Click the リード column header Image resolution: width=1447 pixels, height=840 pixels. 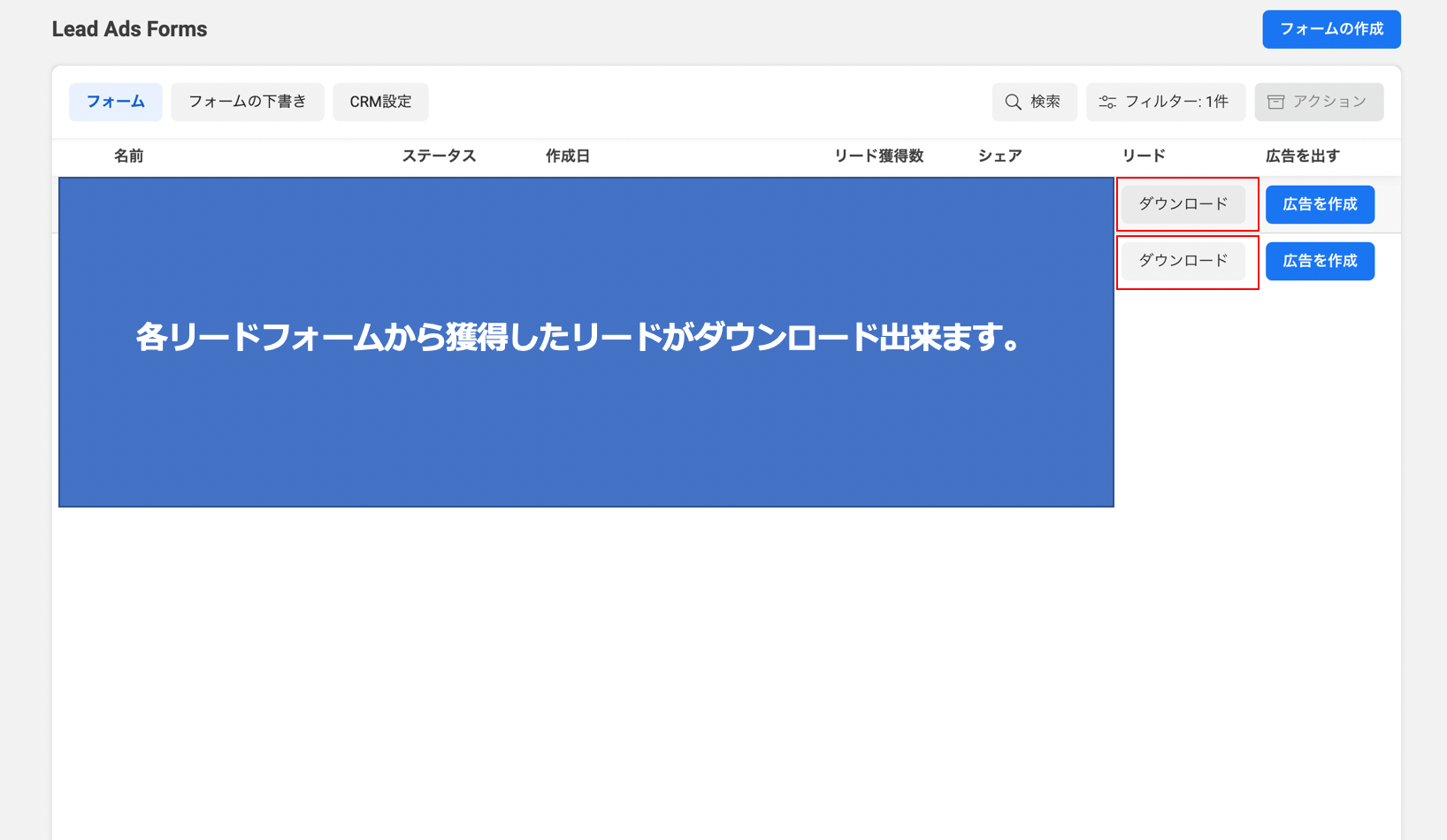1144,157
